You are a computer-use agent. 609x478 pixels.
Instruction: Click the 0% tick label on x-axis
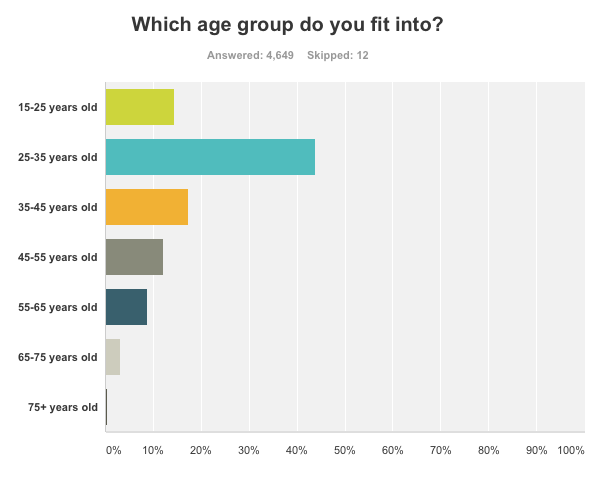[x=113, y=451]
